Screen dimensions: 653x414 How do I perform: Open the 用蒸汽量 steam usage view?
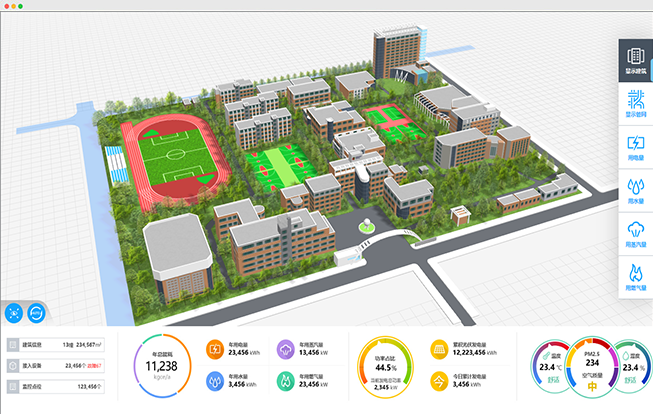click(632, 234)
